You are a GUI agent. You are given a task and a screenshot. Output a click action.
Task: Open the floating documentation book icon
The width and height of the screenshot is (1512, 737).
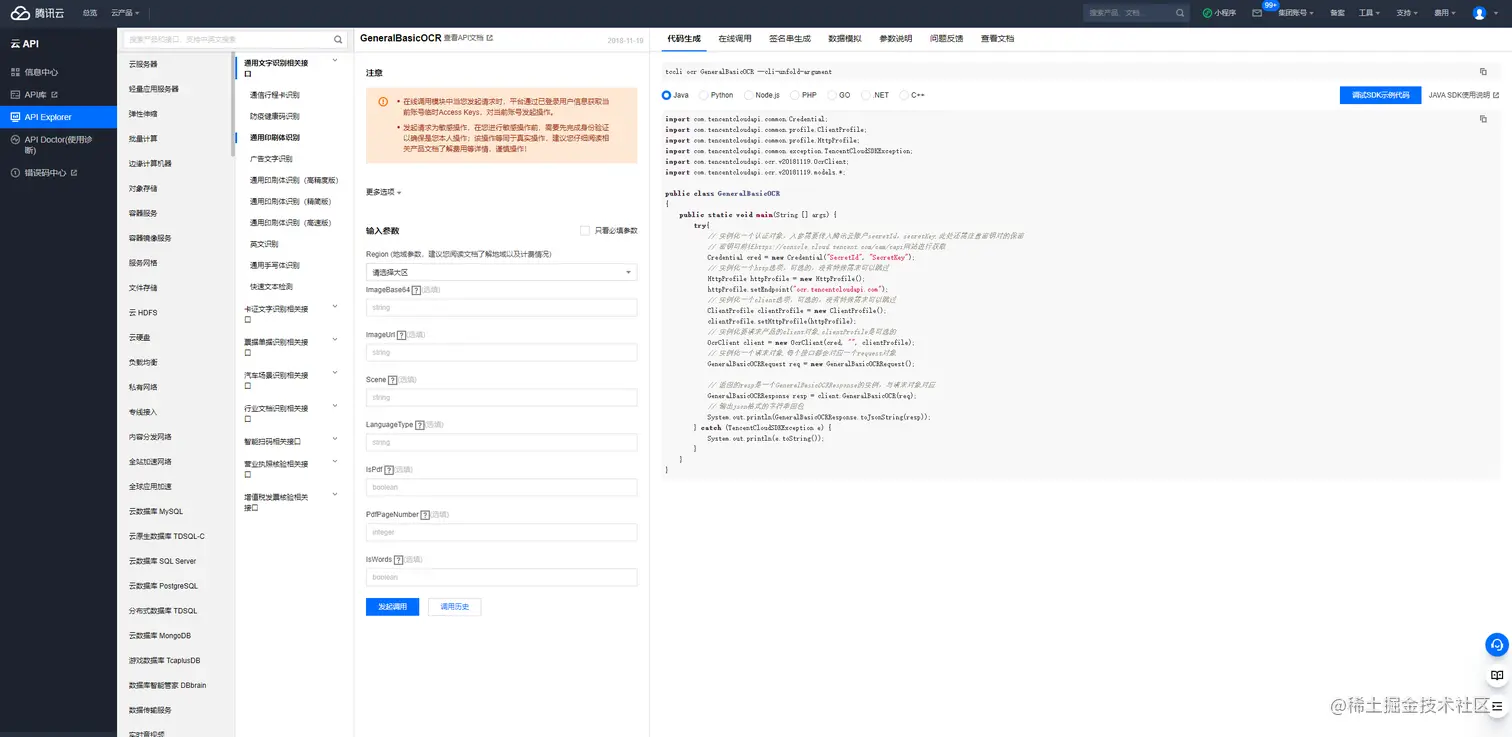(1496, 676)
